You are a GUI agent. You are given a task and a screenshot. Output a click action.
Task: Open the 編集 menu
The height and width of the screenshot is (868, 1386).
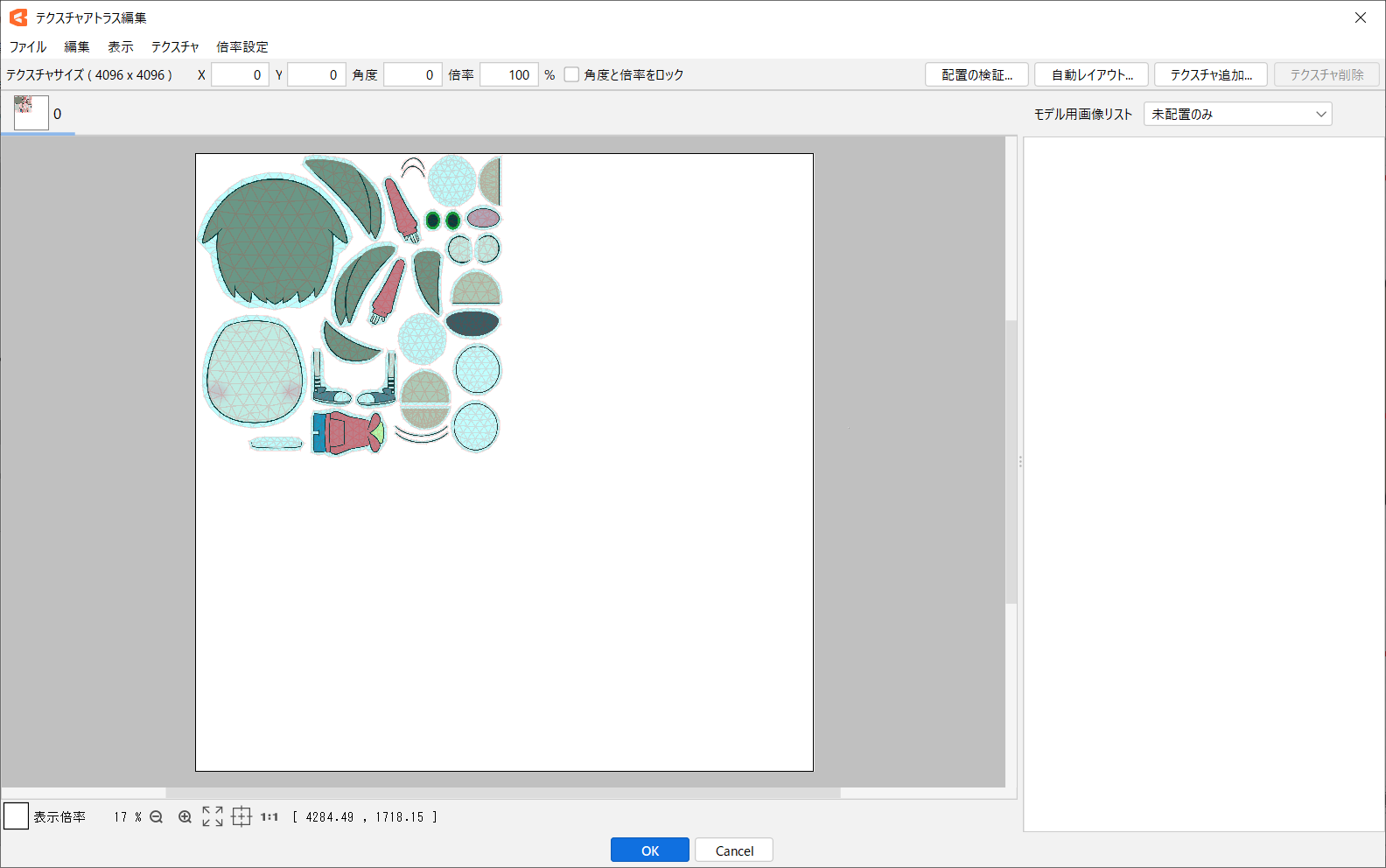(x=77, y=47)
